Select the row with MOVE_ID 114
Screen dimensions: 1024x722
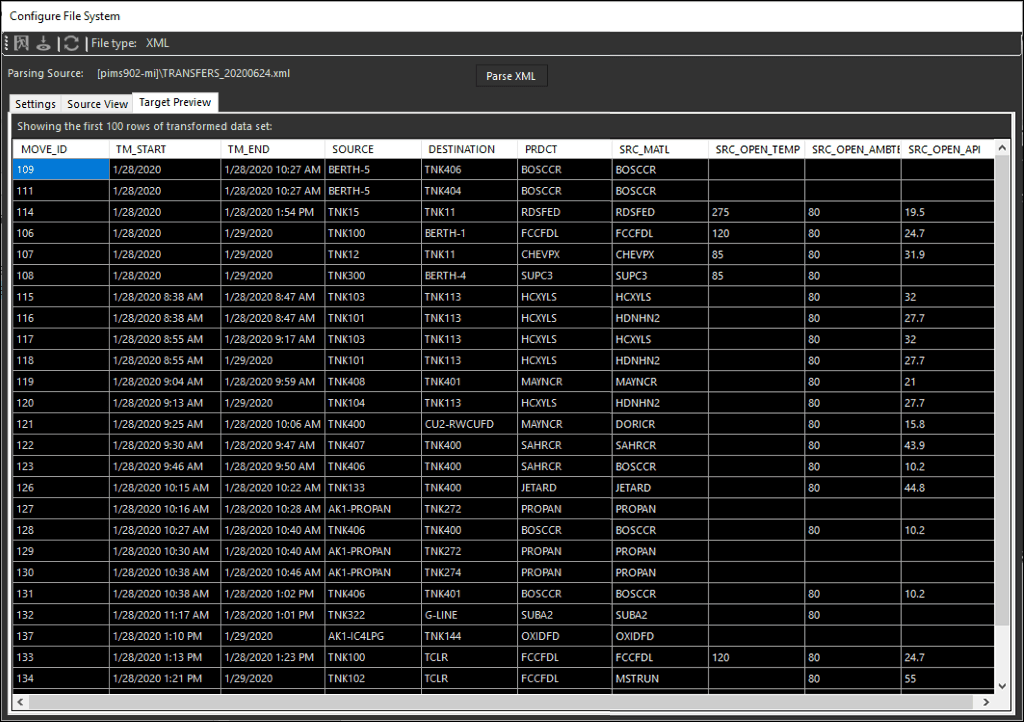tap(58, 212)
